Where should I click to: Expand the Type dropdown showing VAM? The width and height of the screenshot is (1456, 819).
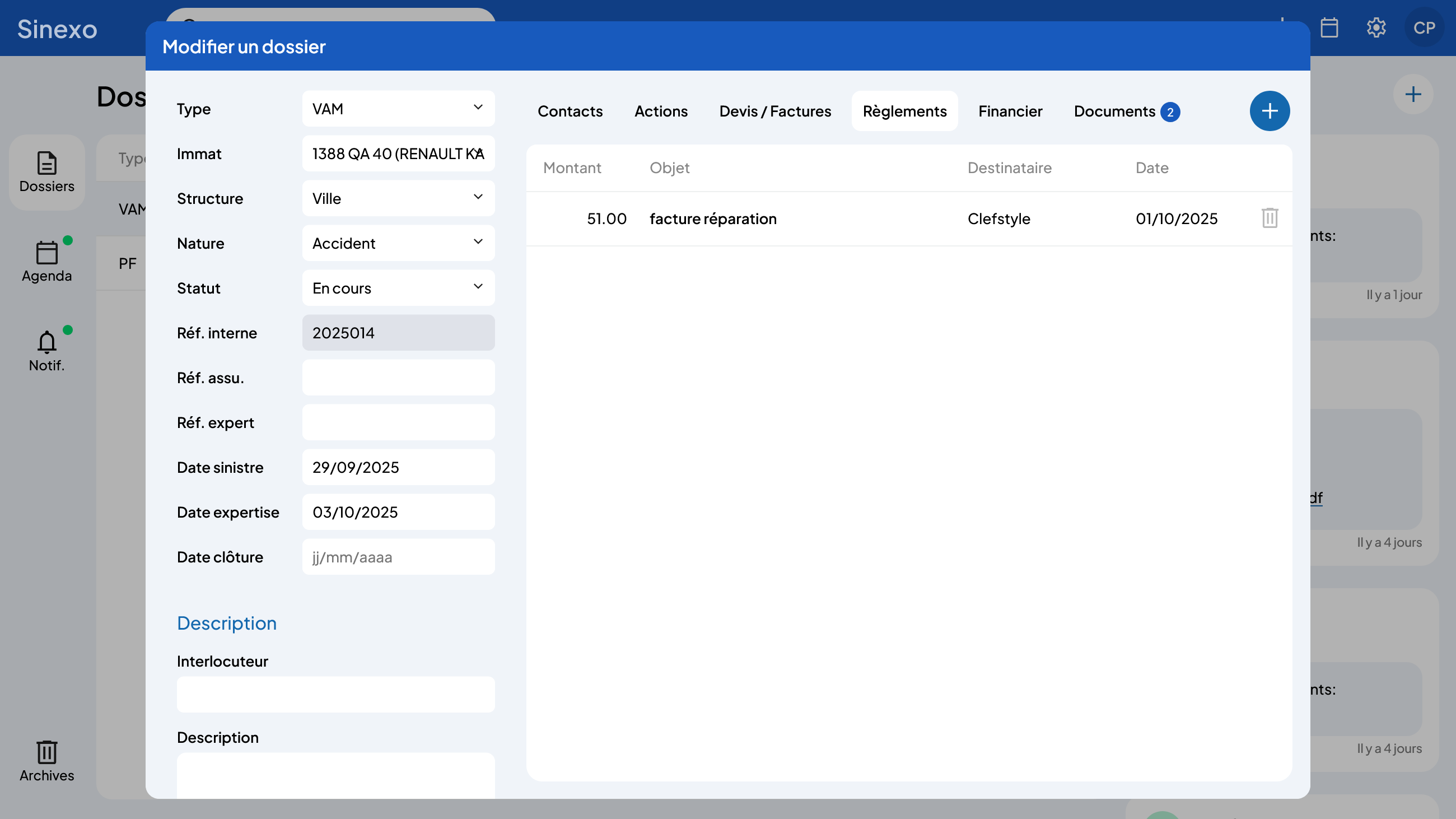(398, 109)
